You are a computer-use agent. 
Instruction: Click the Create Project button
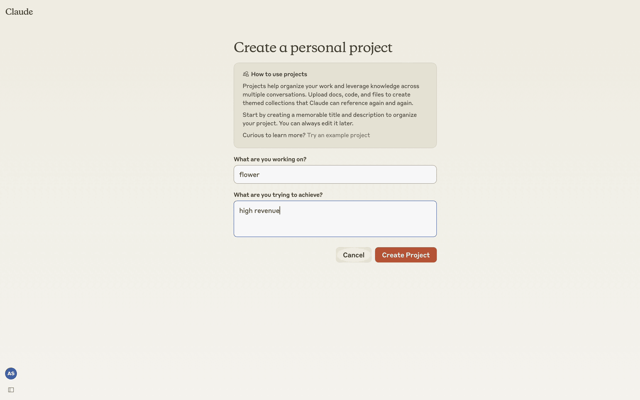click(x=406, y=255)
